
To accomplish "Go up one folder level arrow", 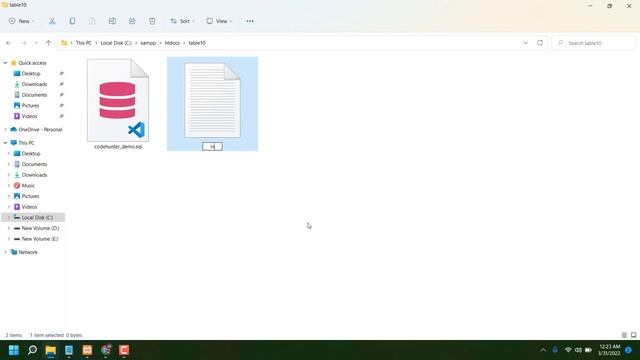I will [49, 43].
